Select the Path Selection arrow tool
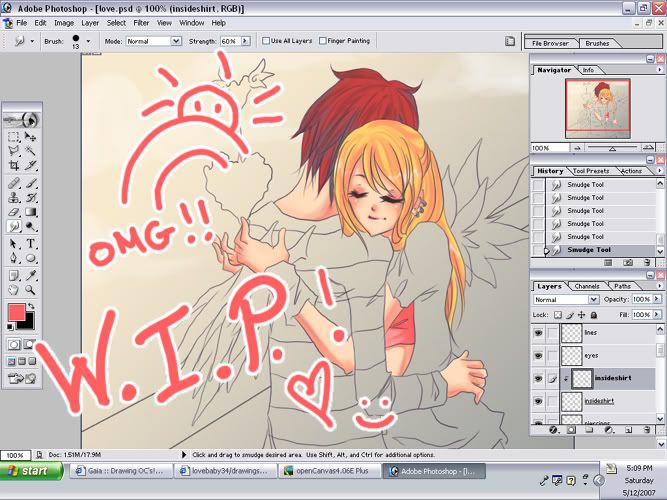The width and height of the screenshot is (667, 500). (14, 243)
